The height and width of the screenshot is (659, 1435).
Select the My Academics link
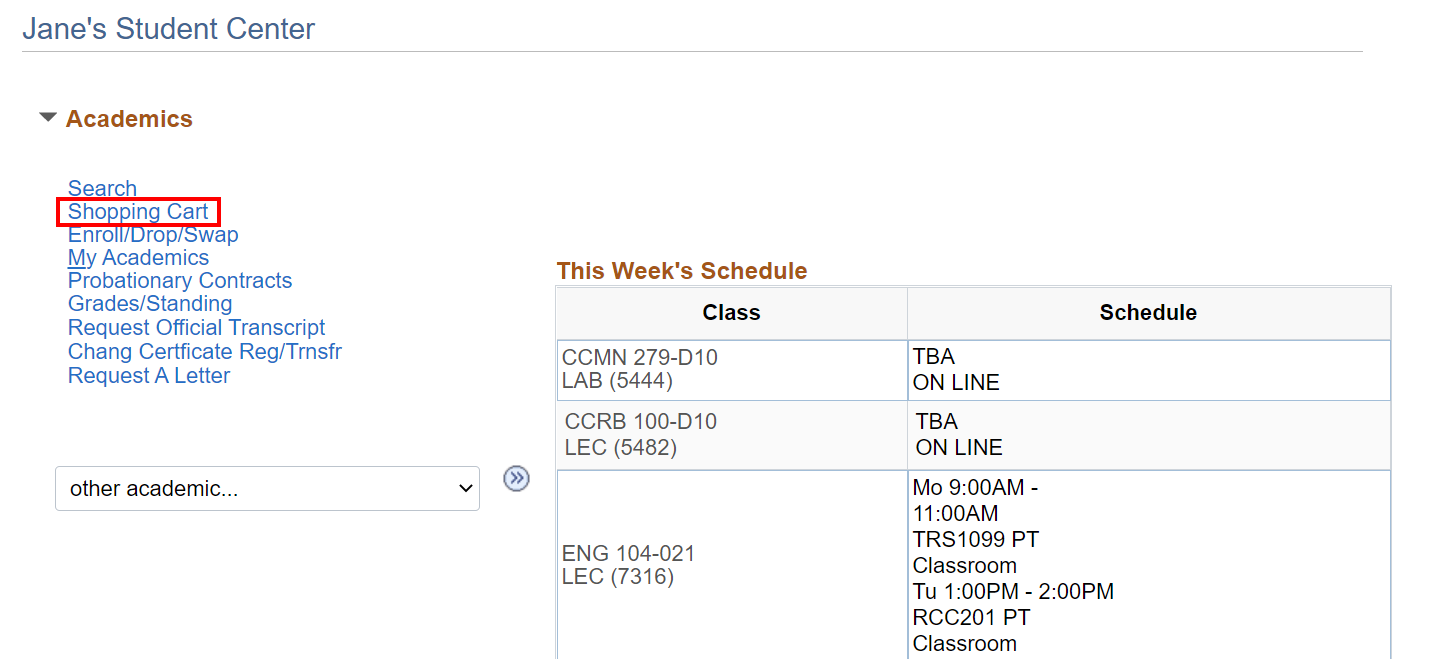[x=138, y=258]
